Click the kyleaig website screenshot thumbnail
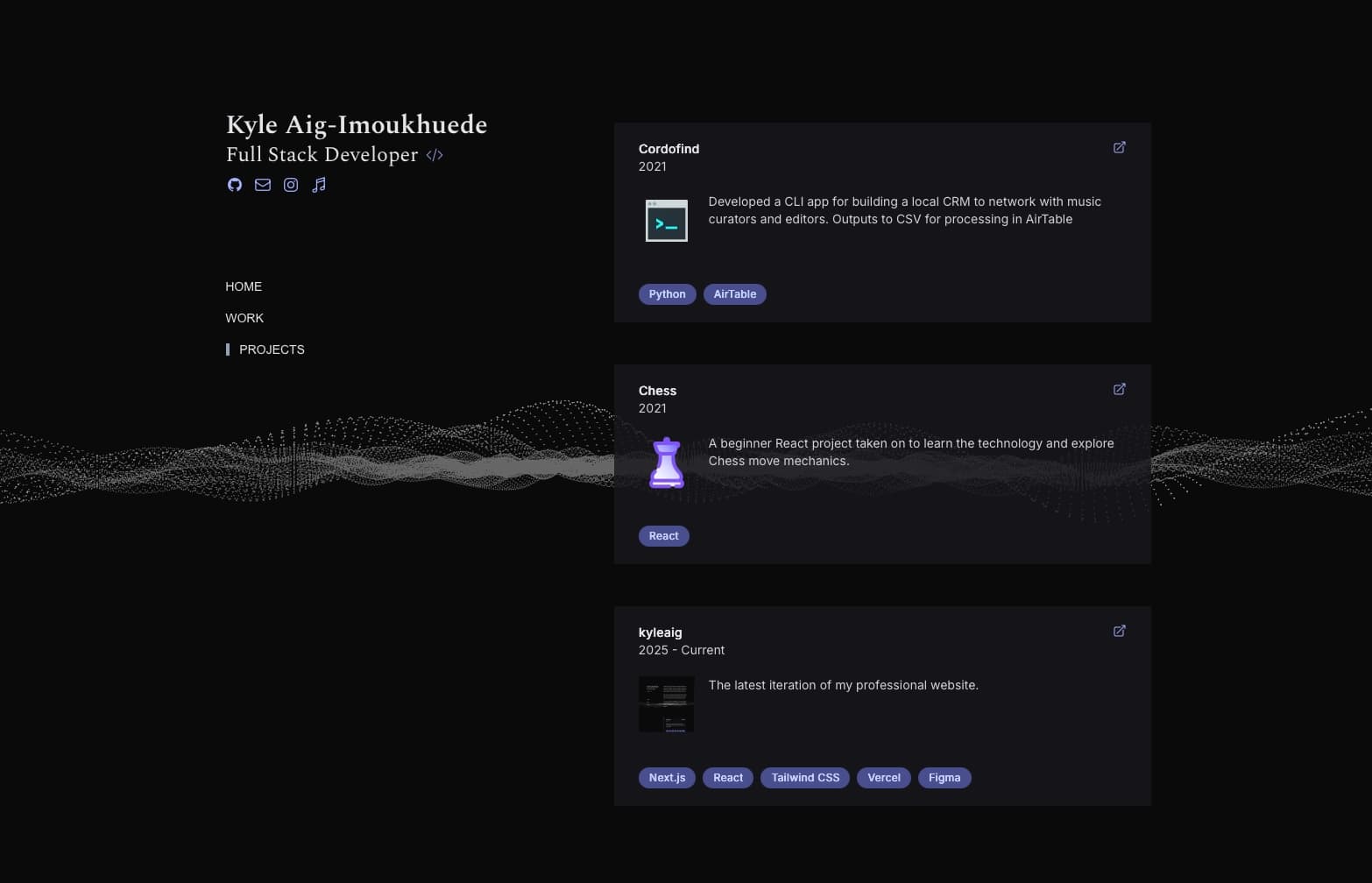1372x883 pixels. pos(667,704)
